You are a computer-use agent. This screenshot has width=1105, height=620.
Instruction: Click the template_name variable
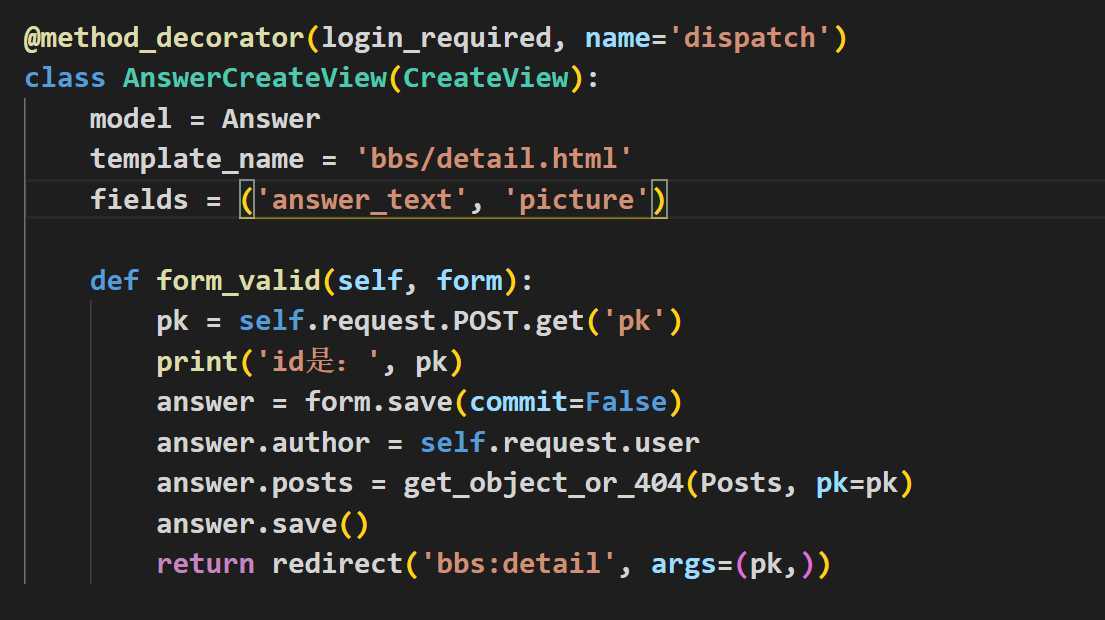[x=197, y=159]
